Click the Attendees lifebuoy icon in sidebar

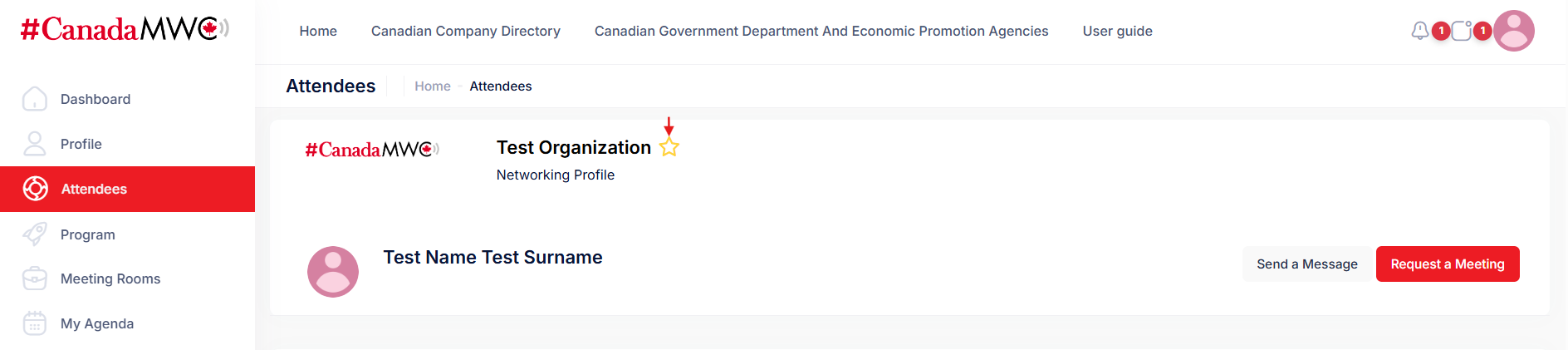(x=35, y=189)
